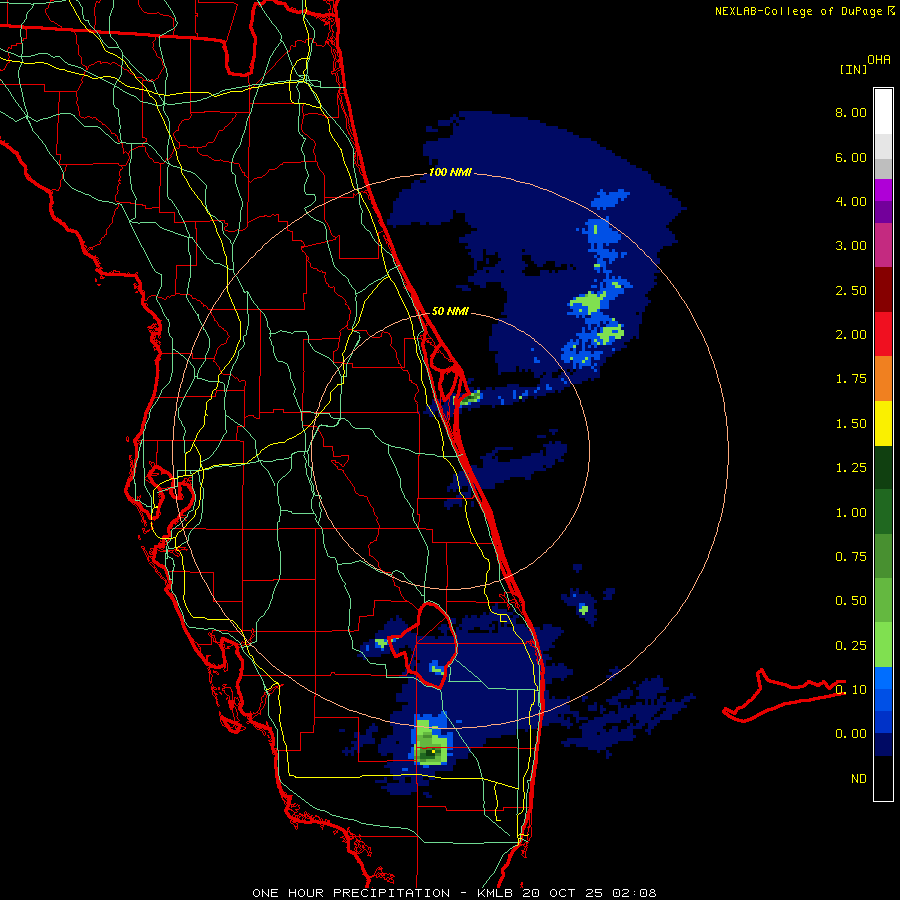Select the bright red swatch in the color scale

click(x=883, y=334)
